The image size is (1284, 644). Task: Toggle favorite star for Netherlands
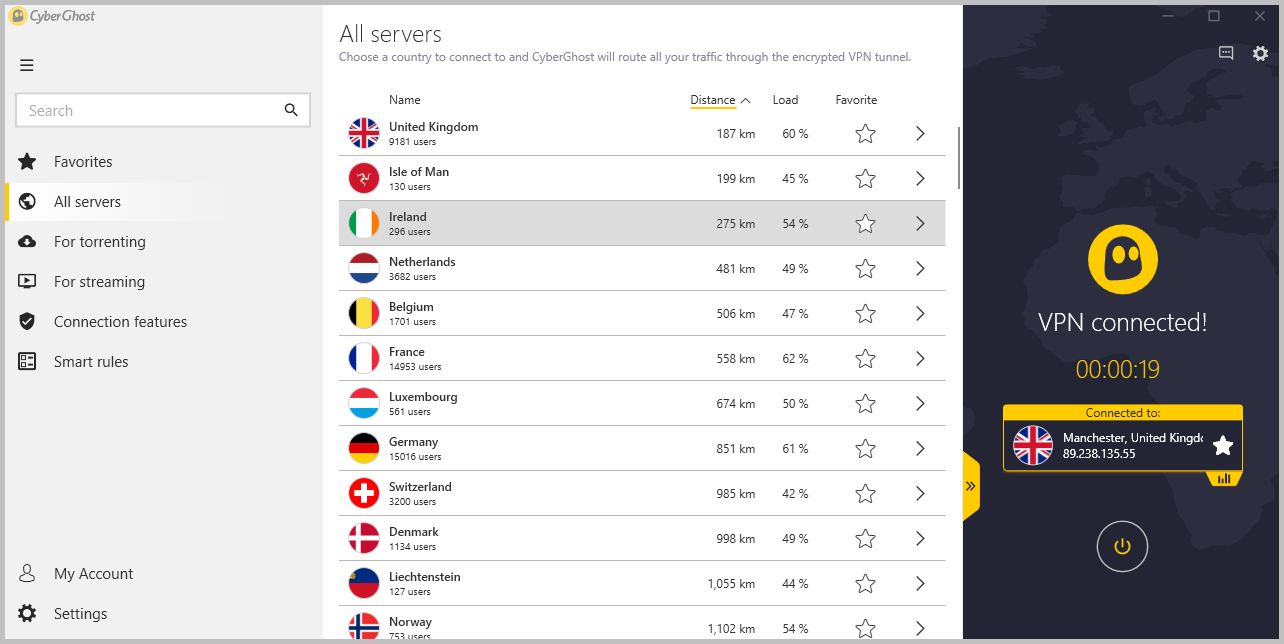[866, 268]
